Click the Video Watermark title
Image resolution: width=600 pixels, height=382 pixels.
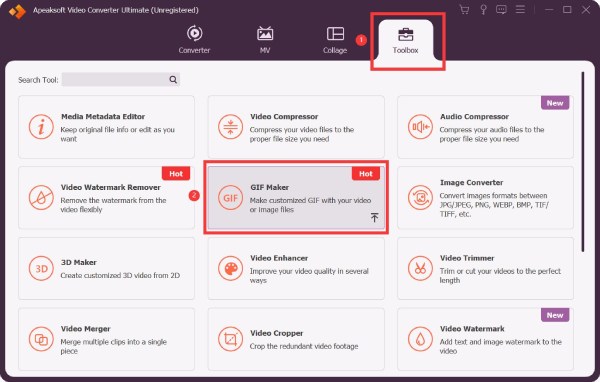tap(472, 329)
